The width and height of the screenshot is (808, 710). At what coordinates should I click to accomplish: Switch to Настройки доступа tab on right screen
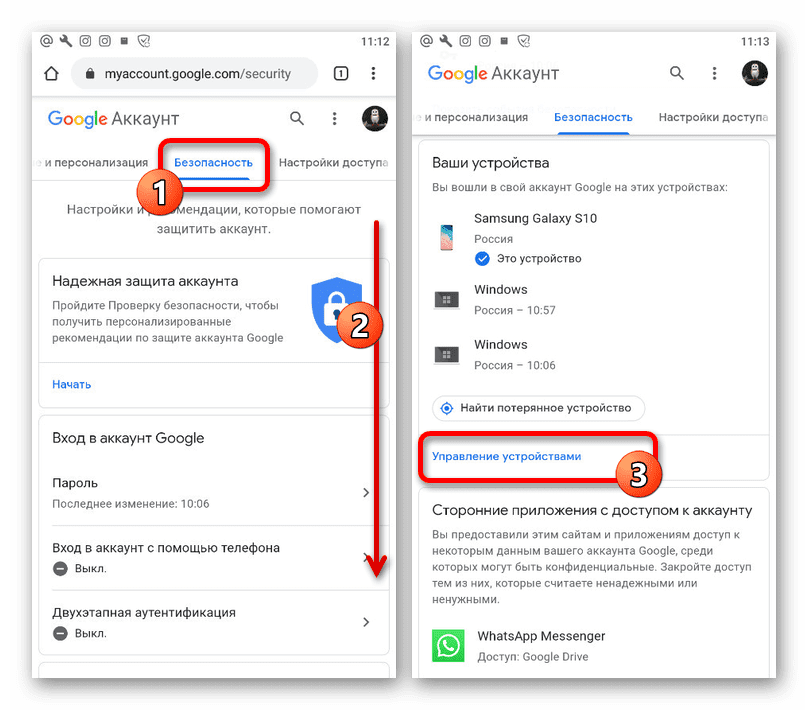[x=713, y=117]
